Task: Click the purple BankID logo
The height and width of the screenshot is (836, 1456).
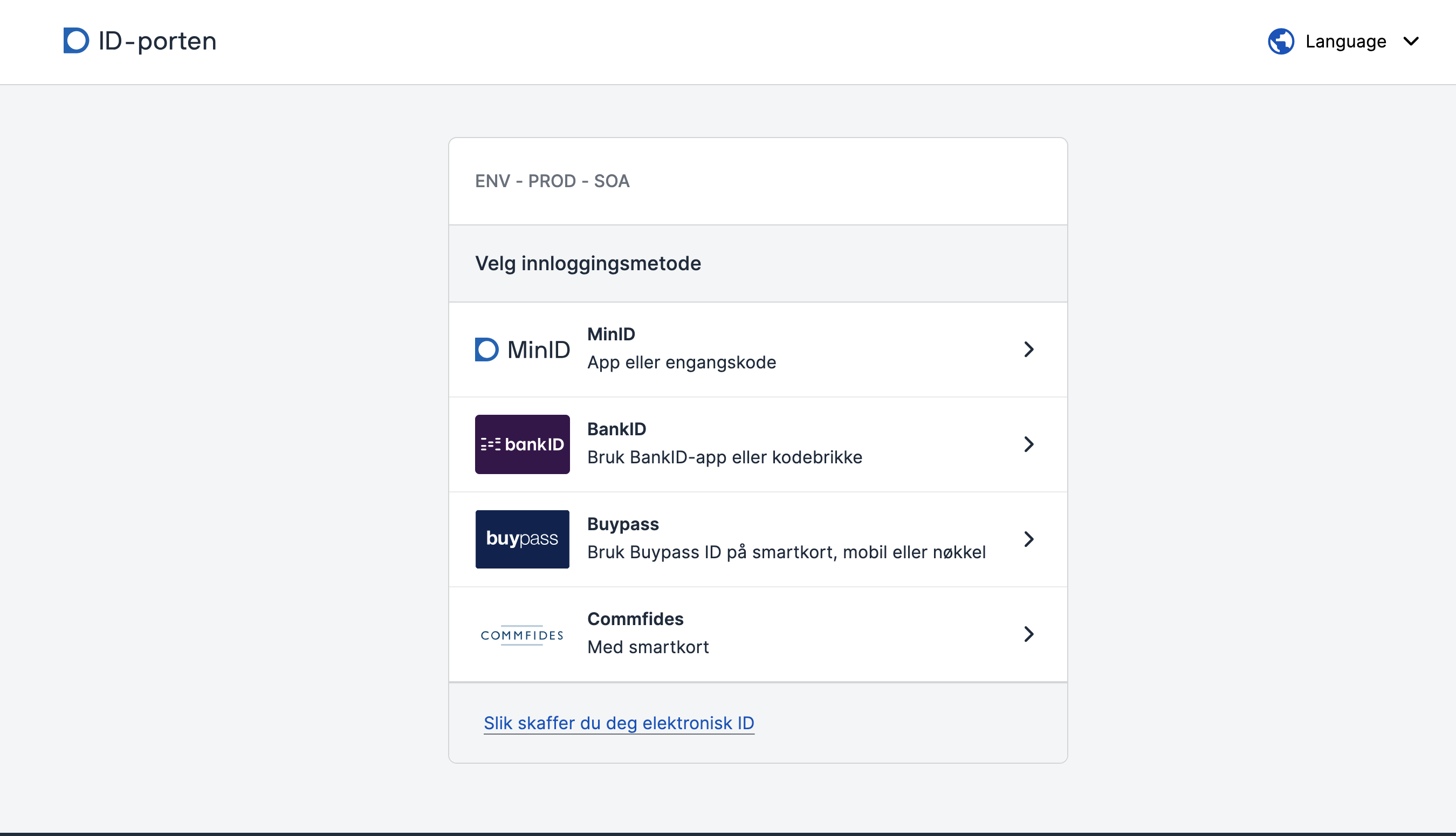Action: pyautogui.click(x=522, y=444)
